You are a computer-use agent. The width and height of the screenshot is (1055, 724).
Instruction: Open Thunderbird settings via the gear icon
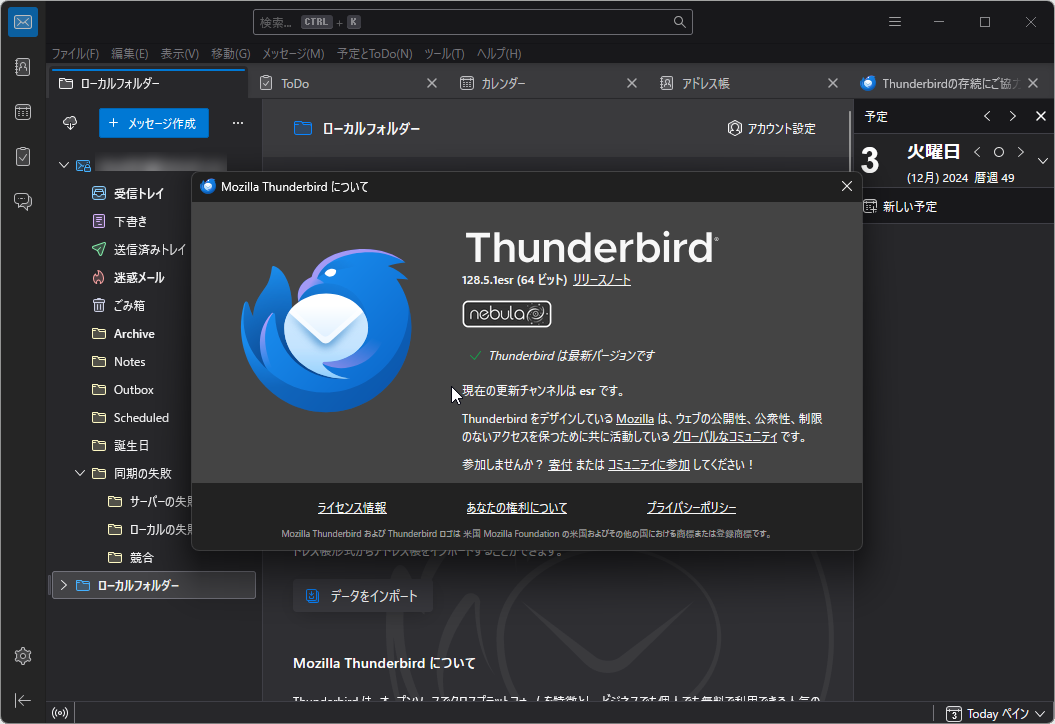click(x=22, y=656)
